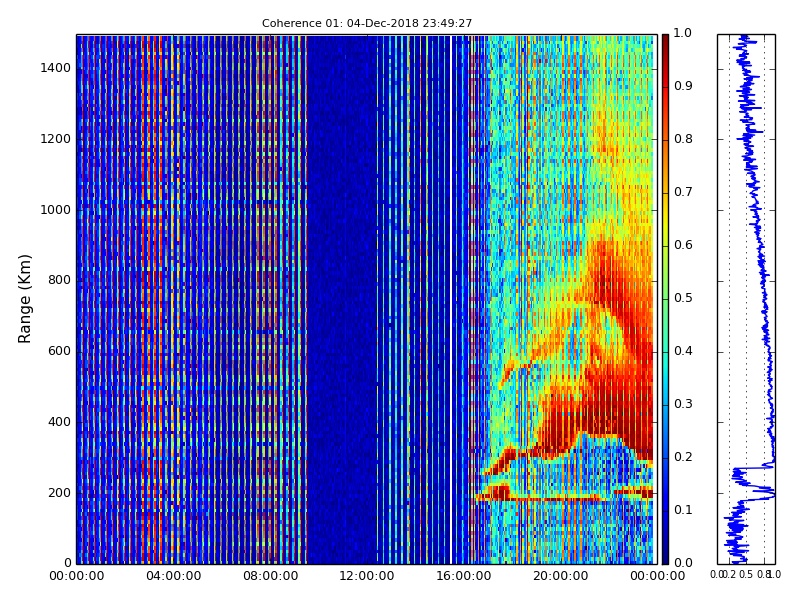Click the "Range (Km)" y-axis label
800x600 pixels.
pos(24,299)
